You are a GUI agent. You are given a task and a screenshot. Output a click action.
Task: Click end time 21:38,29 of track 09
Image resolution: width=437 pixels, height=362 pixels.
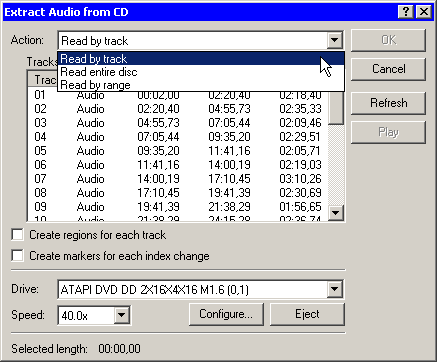(x=229, y=207)
